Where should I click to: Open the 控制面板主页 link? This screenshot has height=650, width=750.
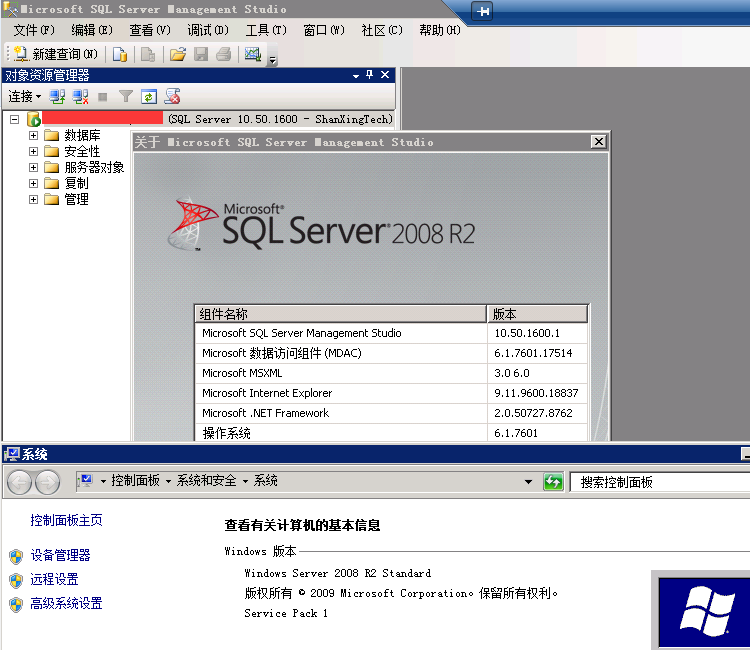point(66,520)
